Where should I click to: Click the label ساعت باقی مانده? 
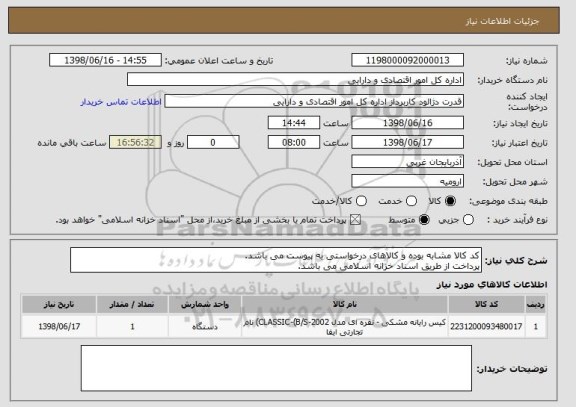pyautogui.click(x=72, y=143)
